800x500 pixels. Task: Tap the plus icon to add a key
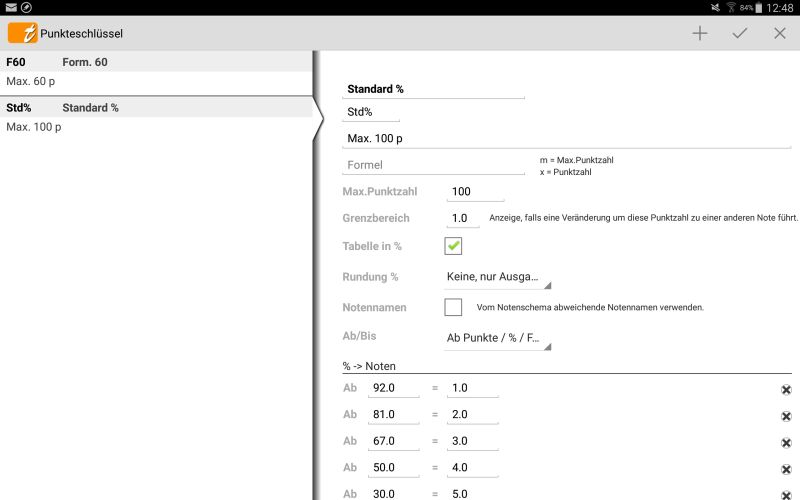click(700, 34)
